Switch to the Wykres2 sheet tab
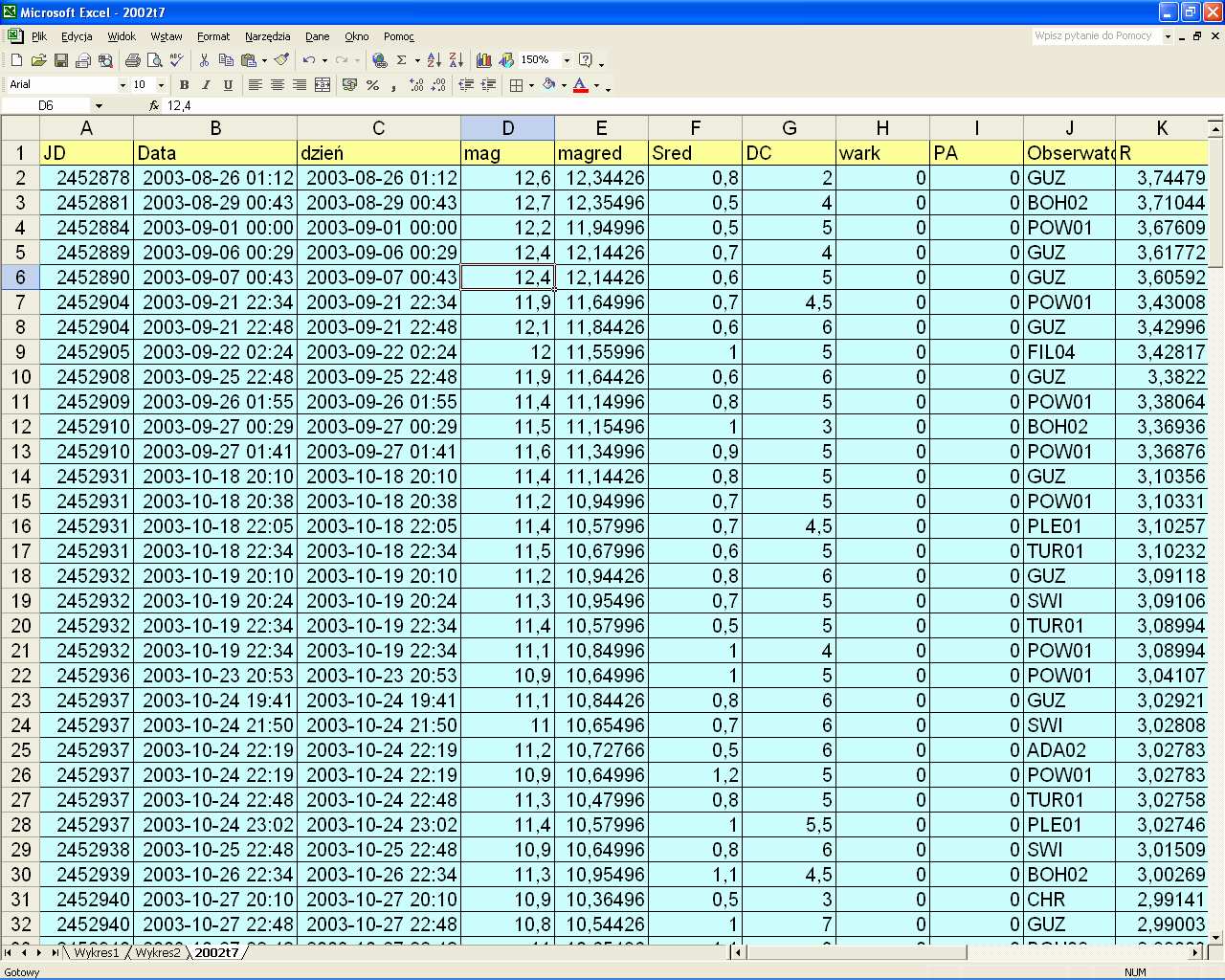The width and height of the screenshot is (1225, 980). pyautogui.click(x=158, y=952)
